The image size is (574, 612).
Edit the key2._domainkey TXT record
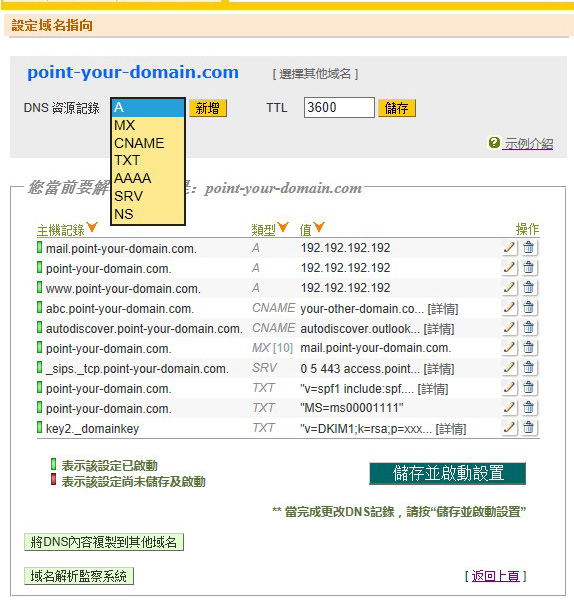pos(509,427)
